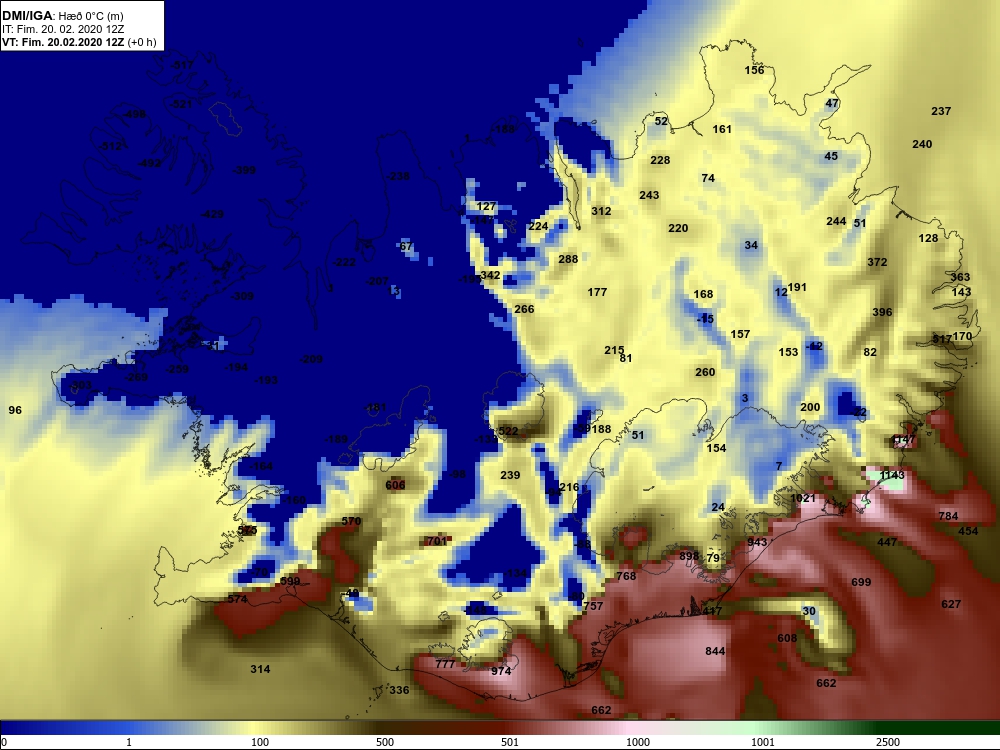Click the map value 240
This screenshot has width=1000, height=750.
pos(922,144)
